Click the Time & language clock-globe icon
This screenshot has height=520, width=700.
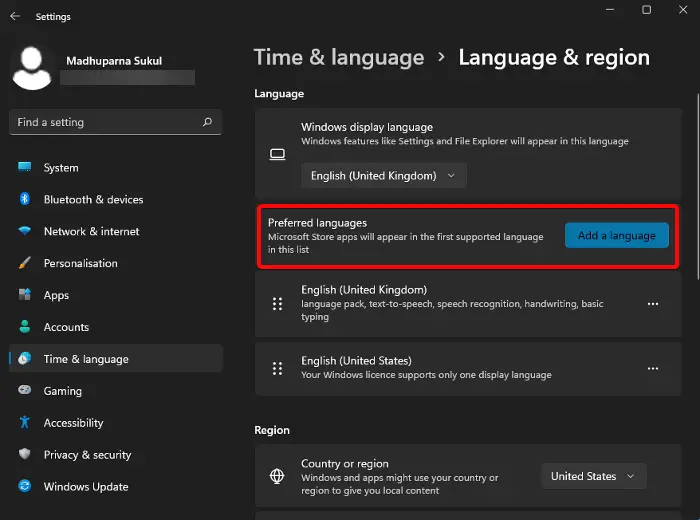coord(25,358)
